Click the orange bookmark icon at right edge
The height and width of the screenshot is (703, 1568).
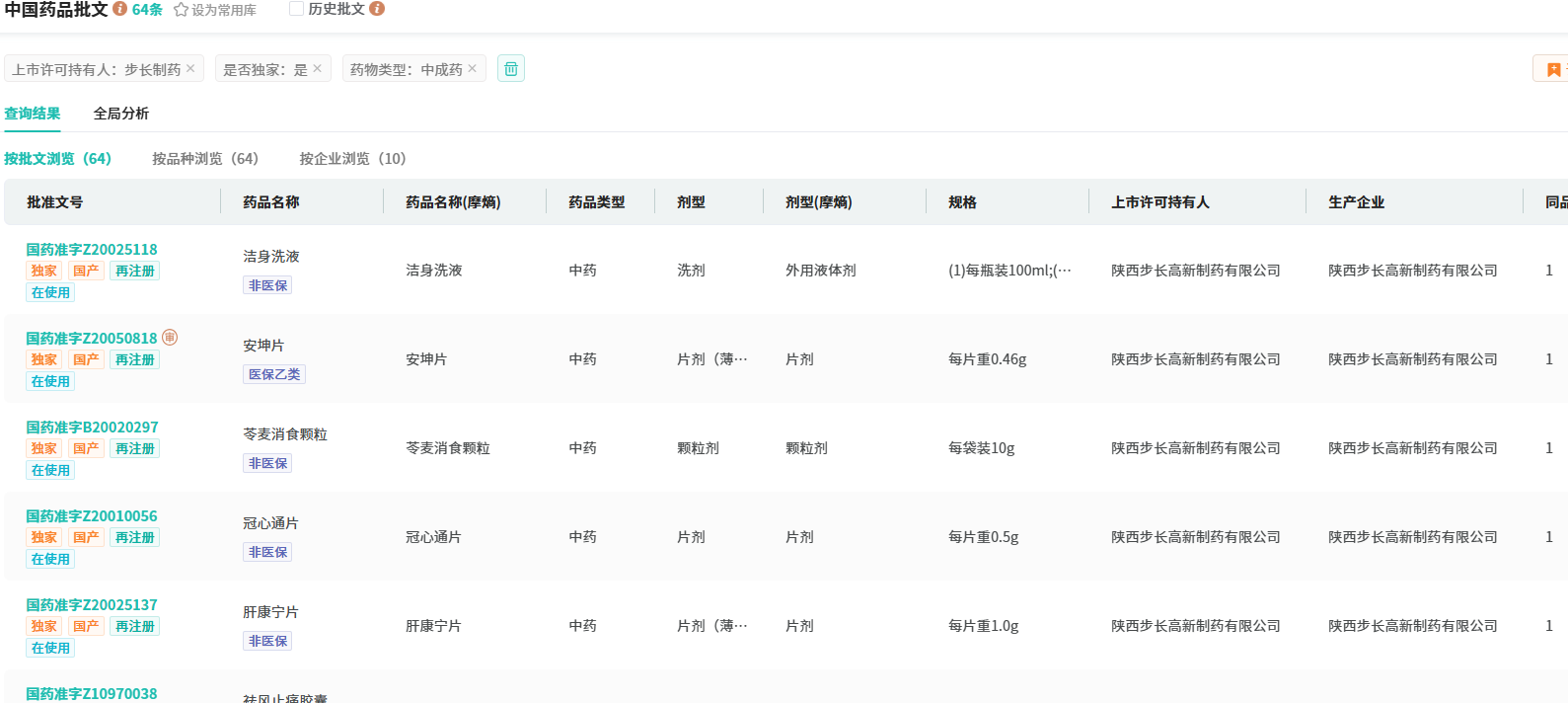[1553, 69]
